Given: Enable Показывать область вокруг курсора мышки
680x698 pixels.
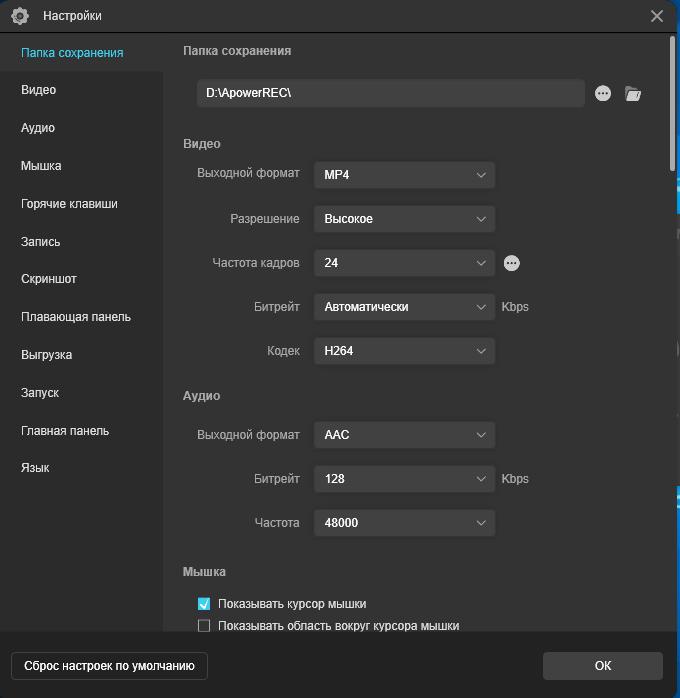Looking at the screenshot, I should coord(204,626).
